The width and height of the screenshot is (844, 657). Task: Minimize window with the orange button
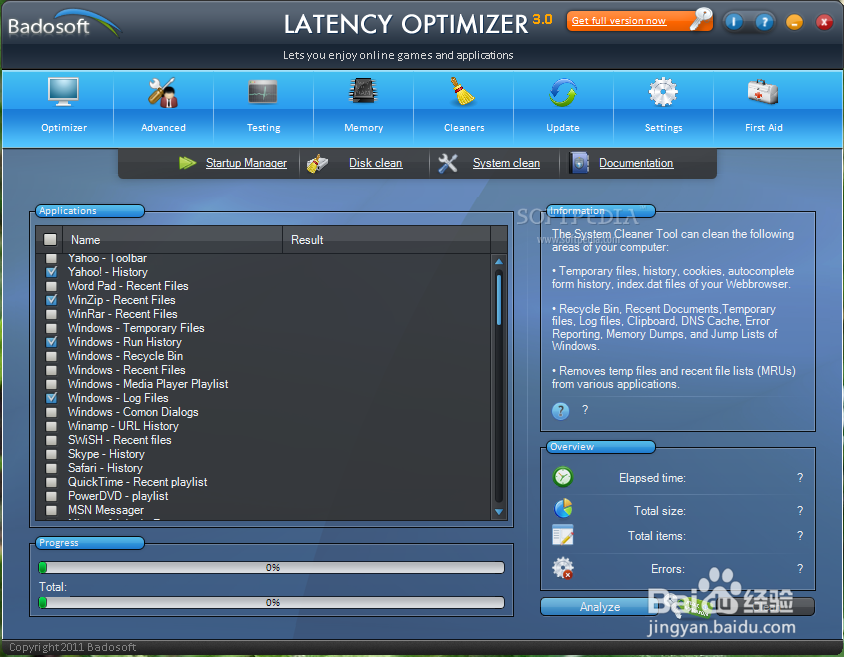[794, 22]
